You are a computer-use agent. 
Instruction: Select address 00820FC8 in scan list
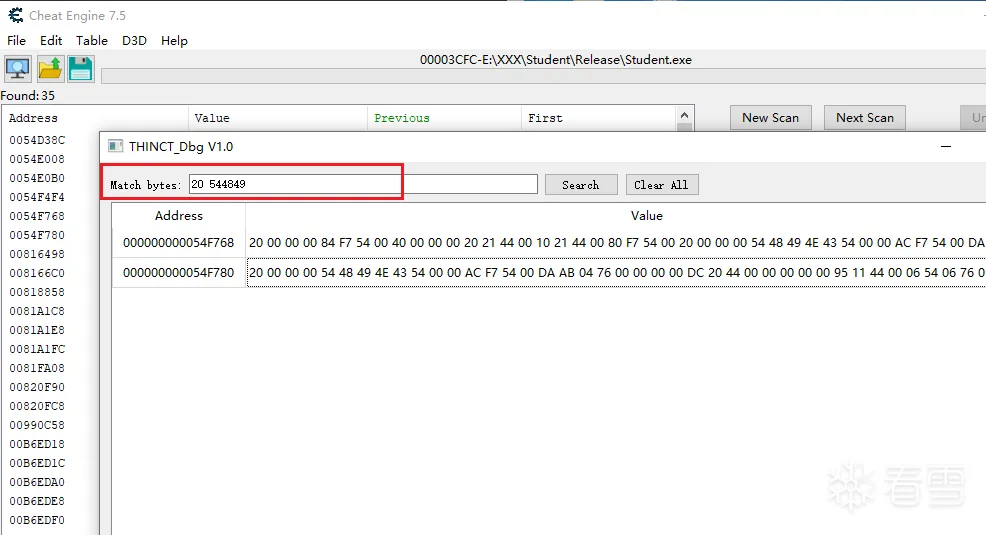(x=37, y=406)
